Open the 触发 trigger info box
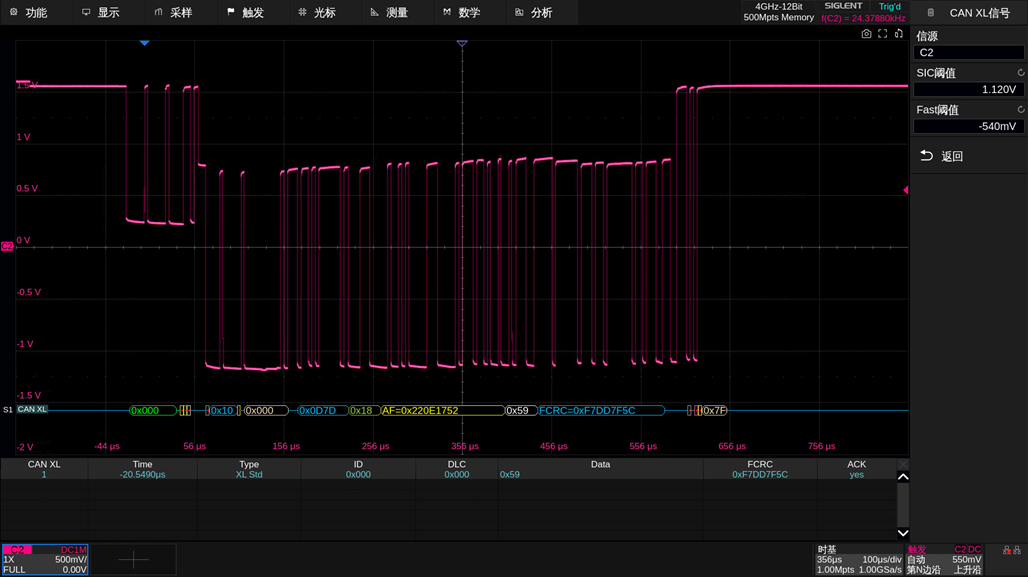 pos(944,559)
